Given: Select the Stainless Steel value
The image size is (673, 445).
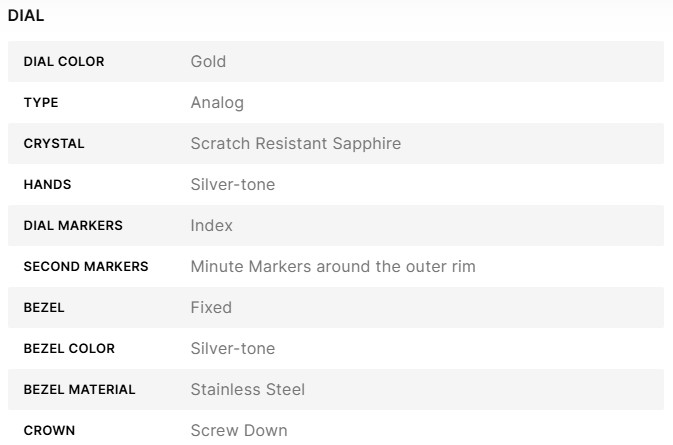Looking at the screenshot, I should click(247, 390).
